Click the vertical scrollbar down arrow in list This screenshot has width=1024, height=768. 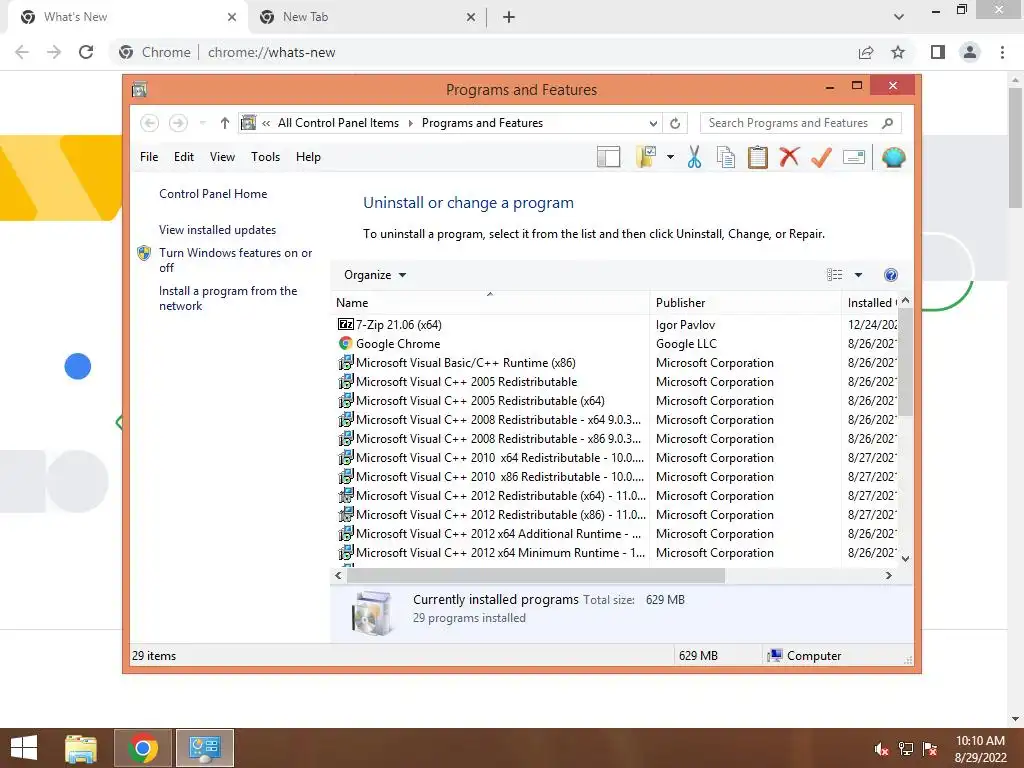pyautogui.click(x=905, y=558)
